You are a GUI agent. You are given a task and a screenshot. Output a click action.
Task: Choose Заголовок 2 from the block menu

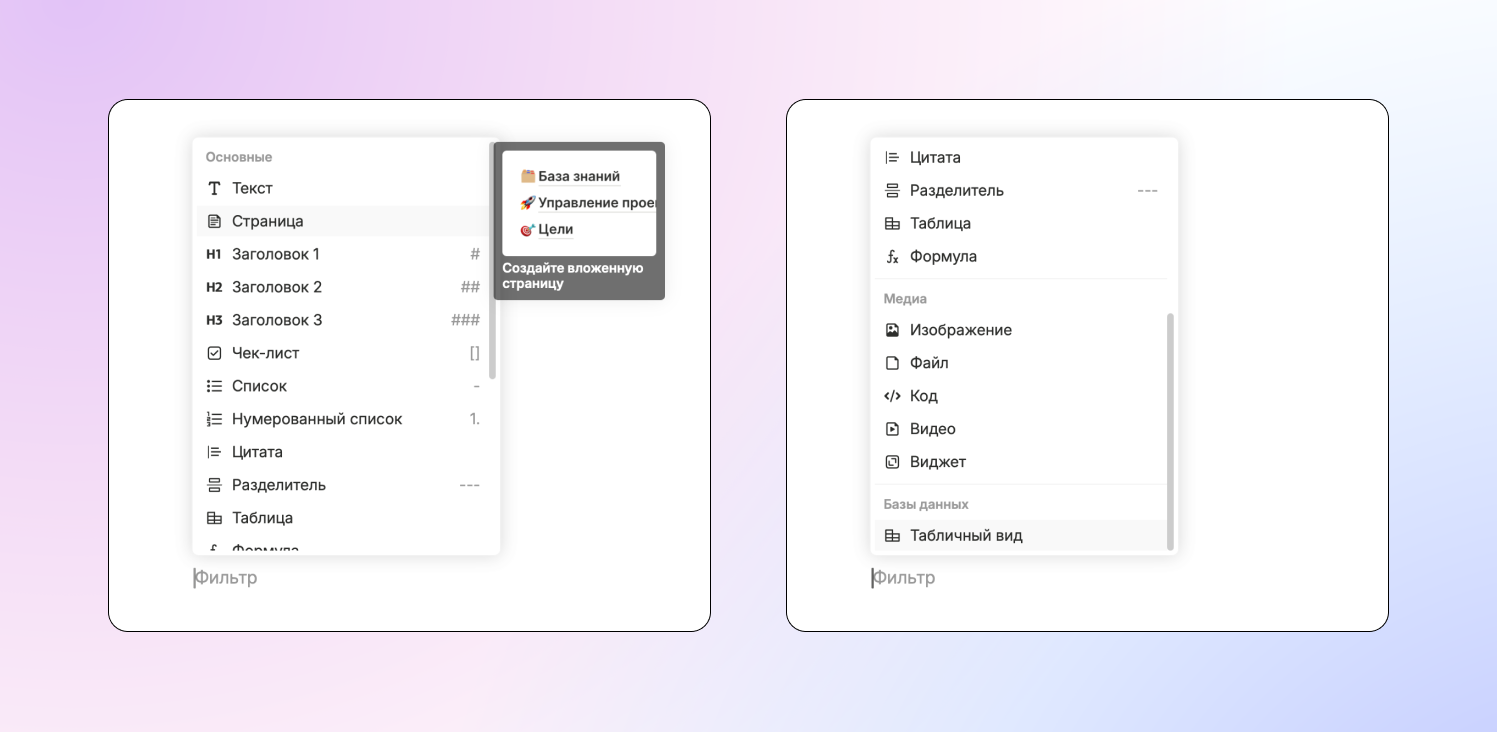[277, 287]
